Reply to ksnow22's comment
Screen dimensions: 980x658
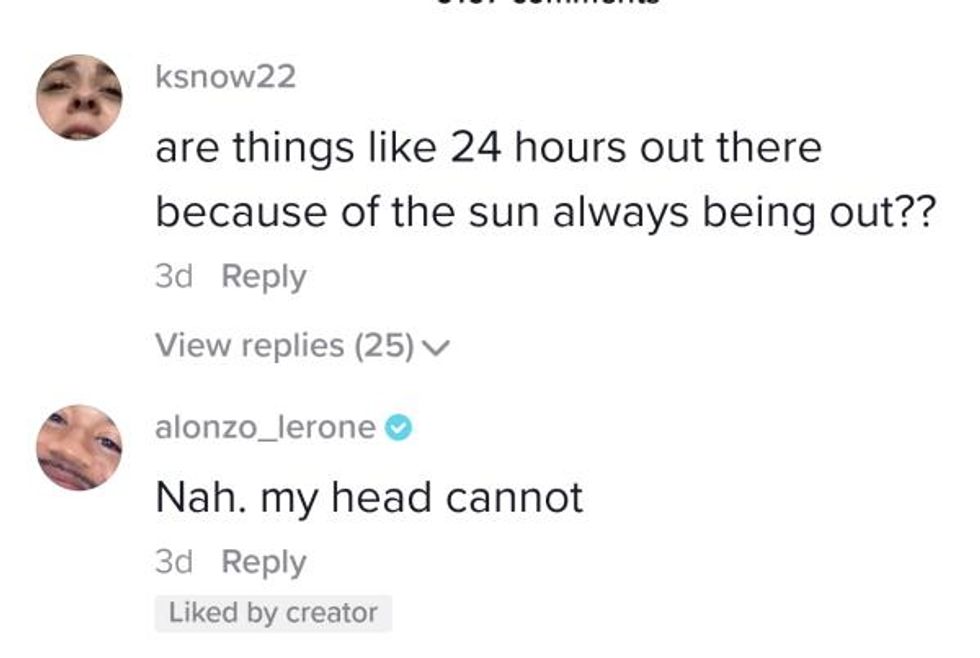(263, 277)
